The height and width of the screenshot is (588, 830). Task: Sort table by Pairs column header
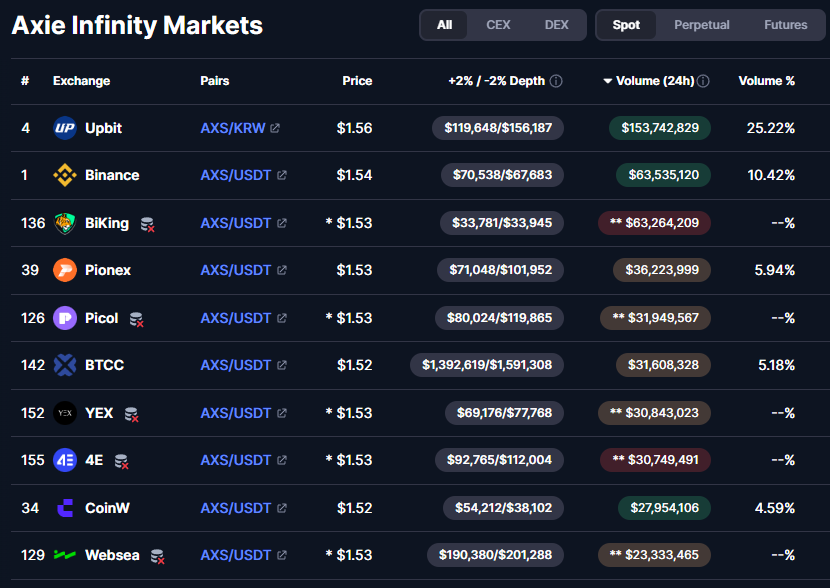(x=214, y=81)
